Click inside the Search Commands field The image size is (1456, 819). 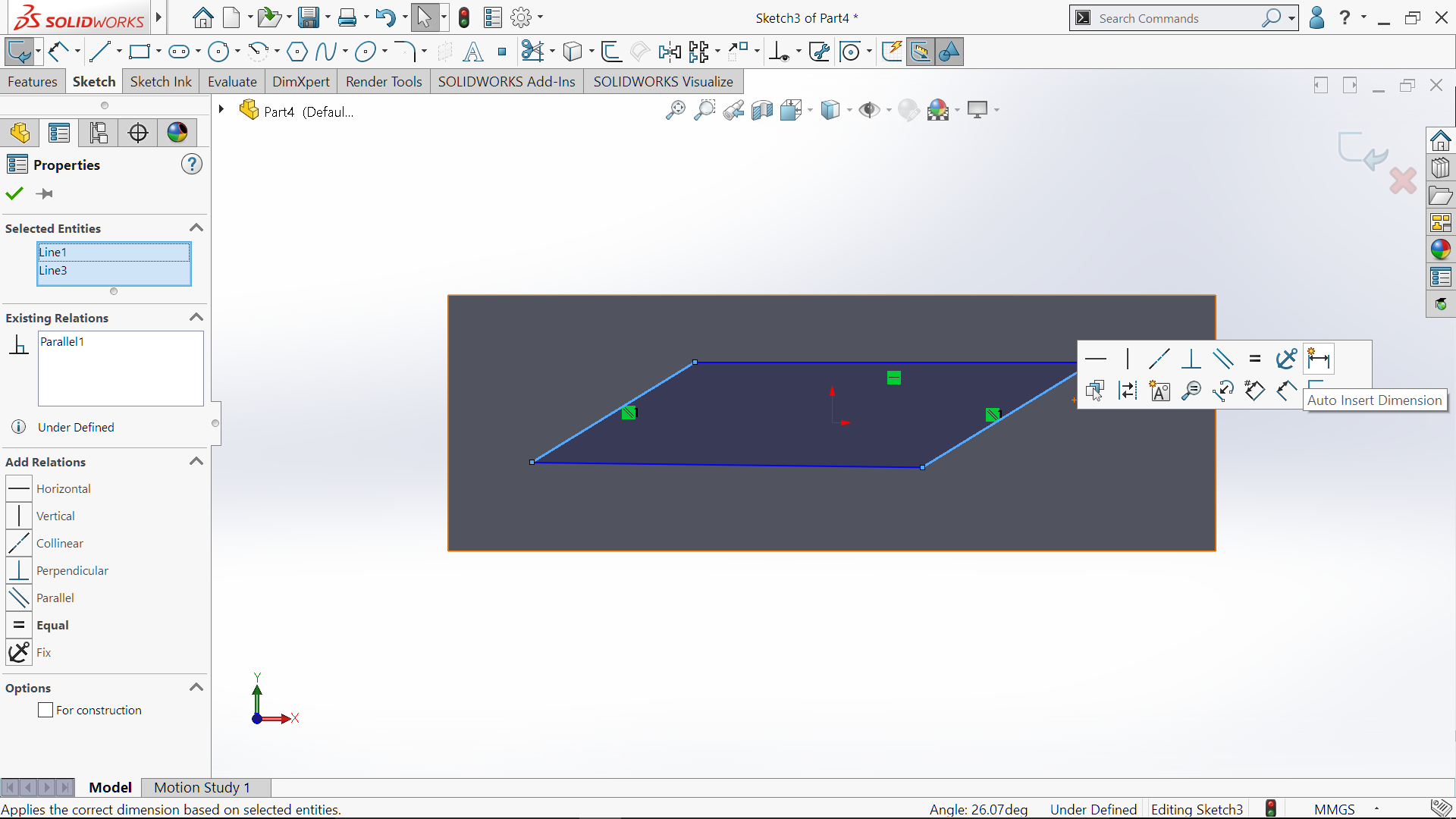tap(1175, 18)
